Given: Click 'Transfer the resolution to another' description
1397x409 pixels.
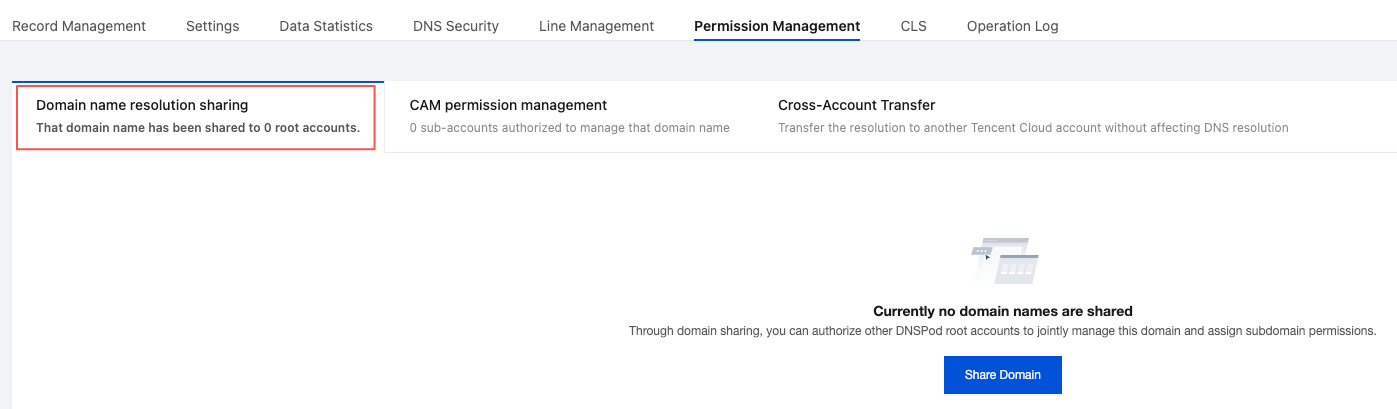Looking at the screenshot, I should point(880,128).
